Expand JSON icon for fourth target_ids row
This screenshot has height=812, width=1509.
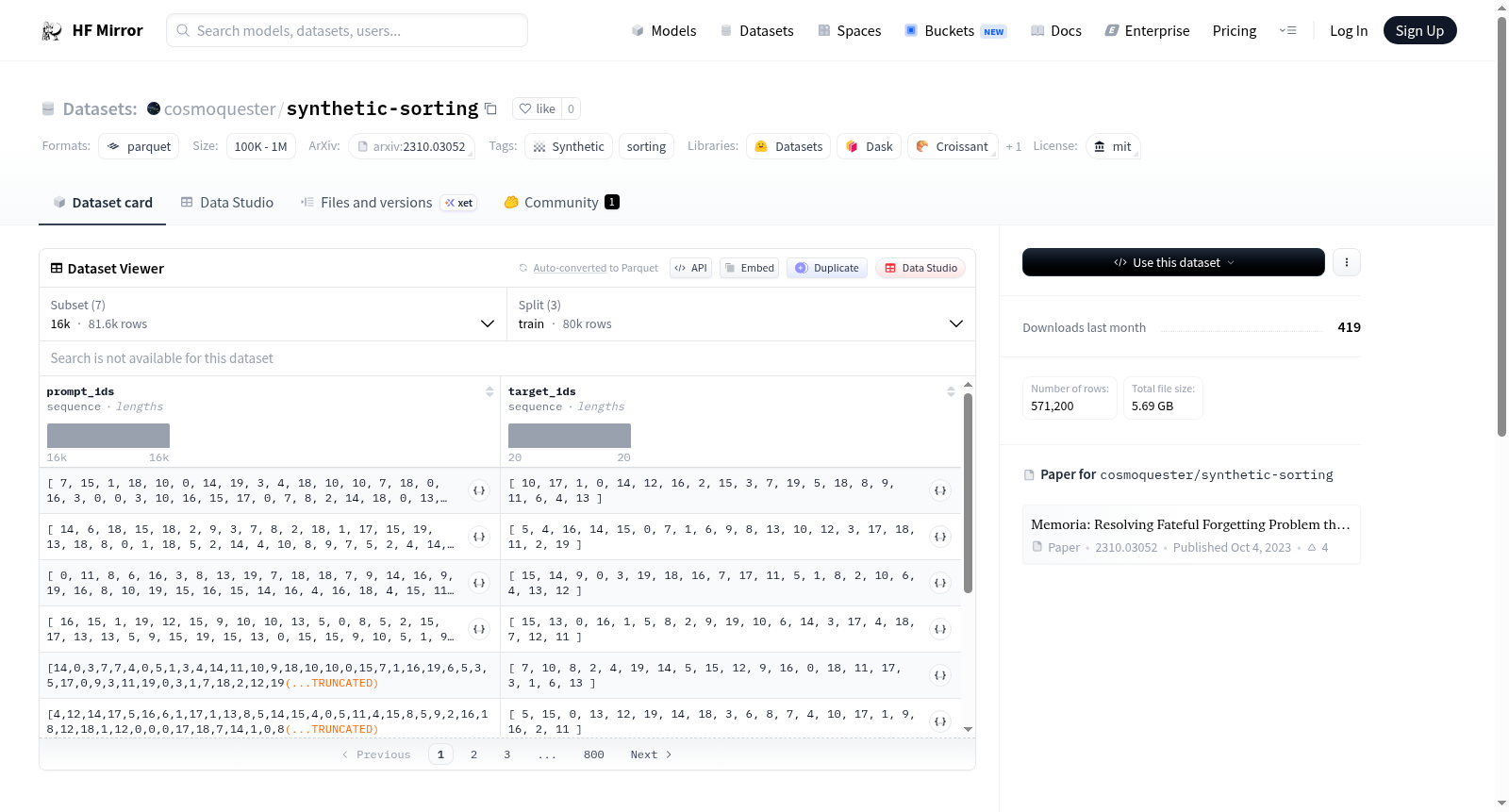(x=940, y=629)
